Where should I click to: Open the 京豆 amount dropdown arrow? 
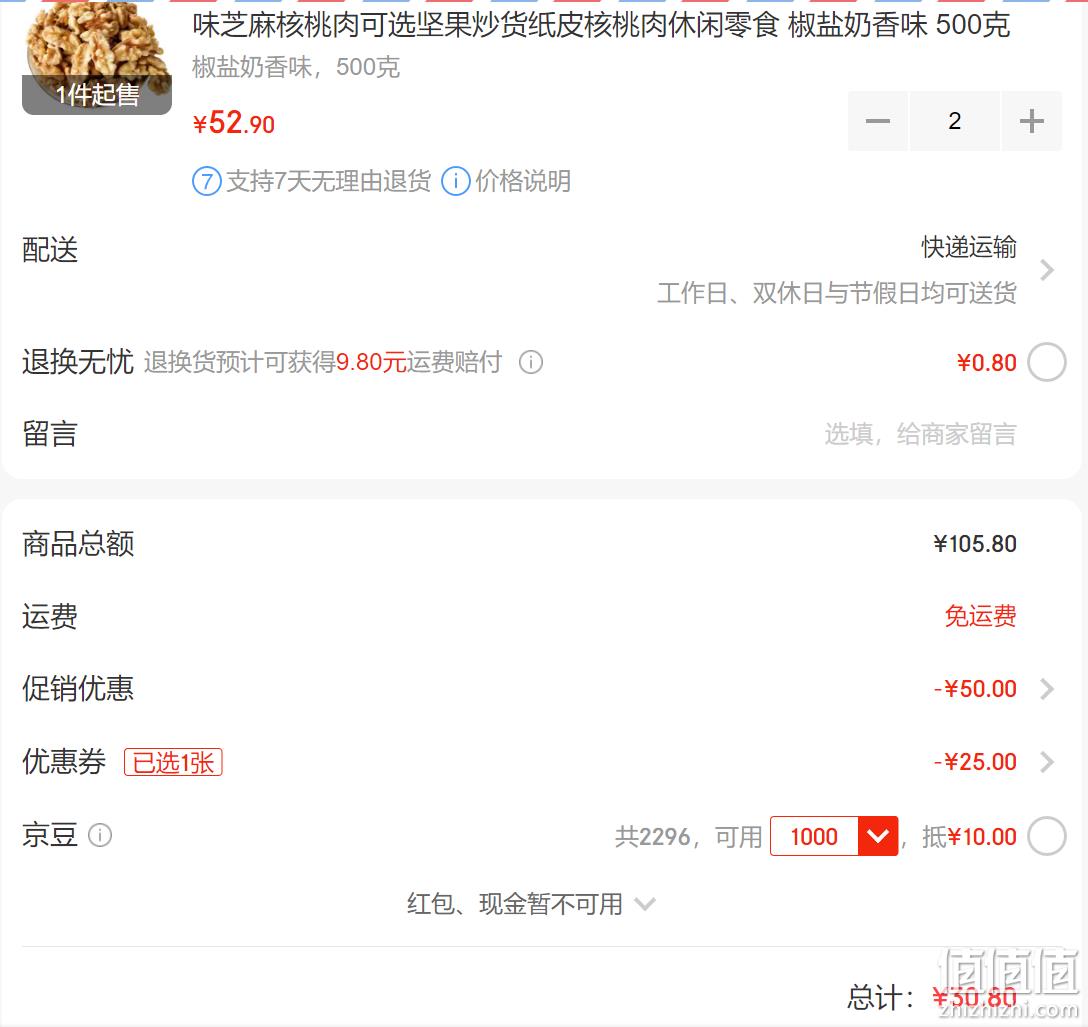(x=878, y=836)
